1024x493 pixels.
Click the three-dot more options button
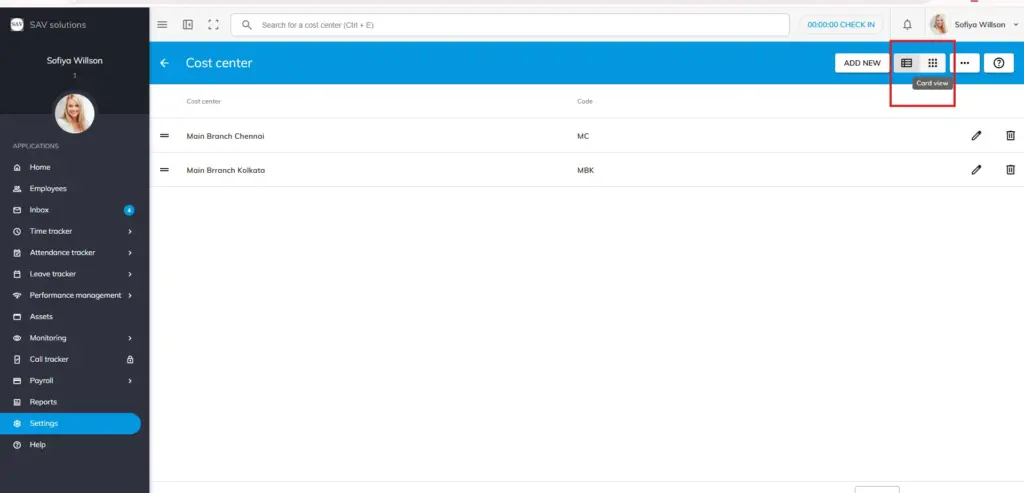964,63
